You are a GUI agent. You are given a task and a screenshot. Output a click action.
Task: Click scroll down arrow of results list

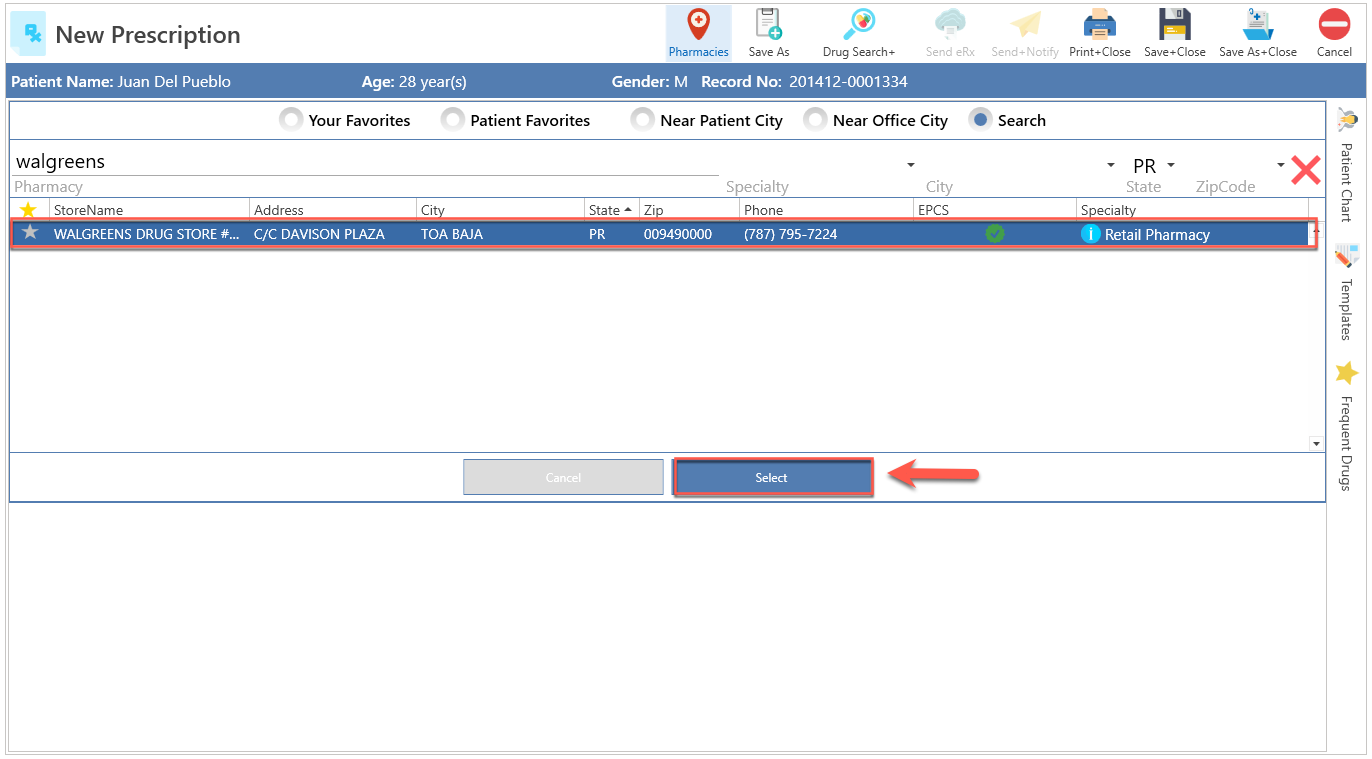pos(1316,443)
